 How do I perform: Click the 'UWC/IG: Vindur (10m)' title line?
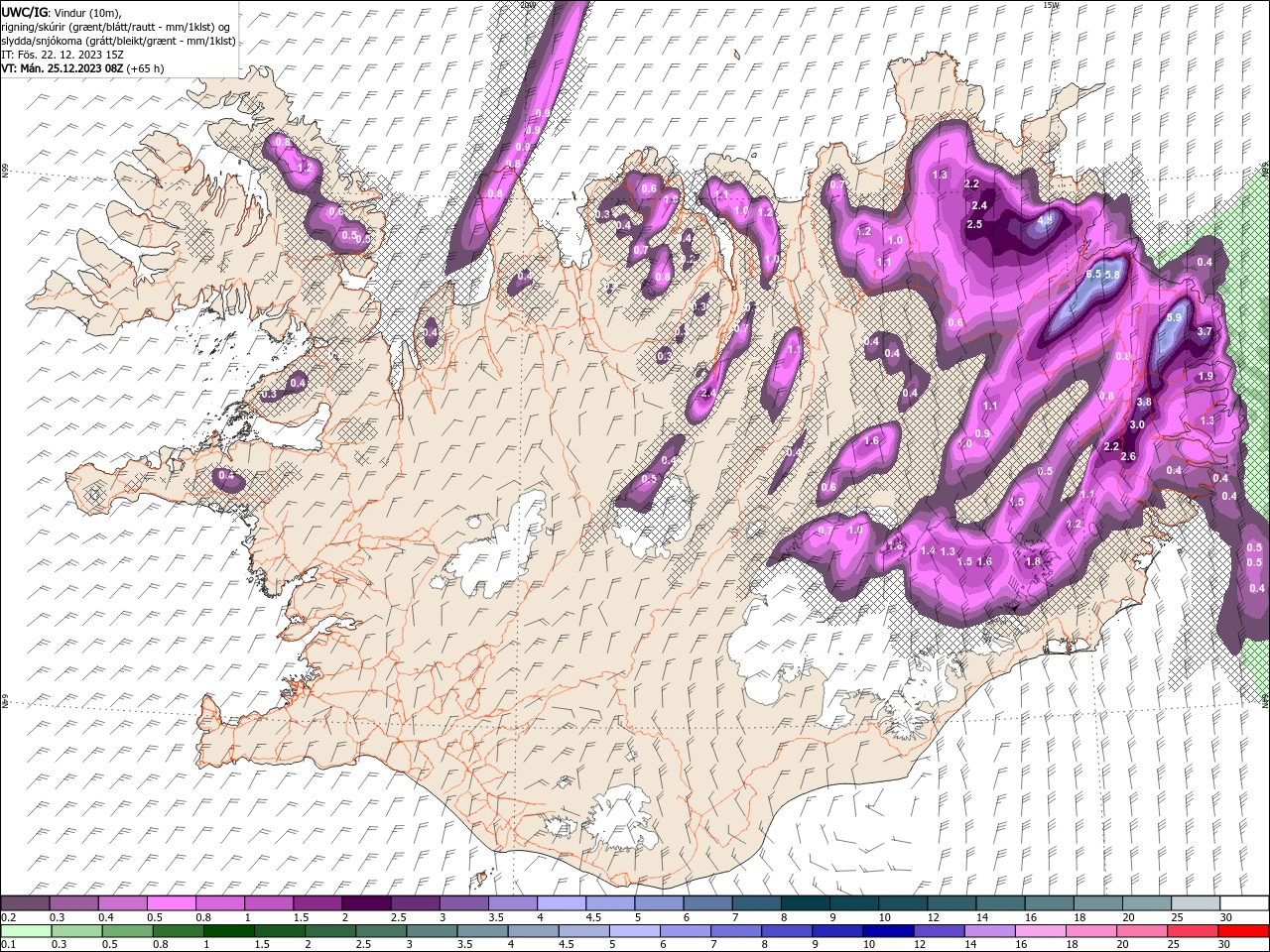point(62,12)
